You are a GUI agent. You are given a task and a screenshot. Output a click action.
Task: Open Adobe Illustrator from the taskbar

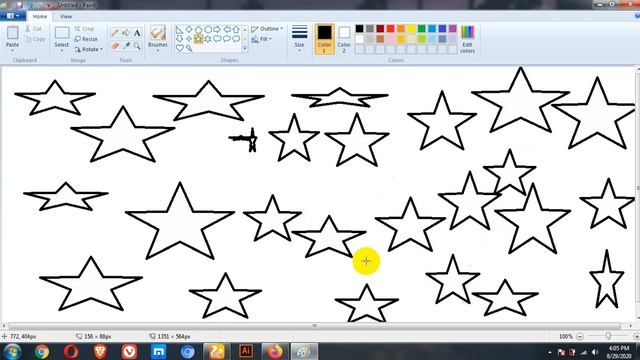[246, 351]
